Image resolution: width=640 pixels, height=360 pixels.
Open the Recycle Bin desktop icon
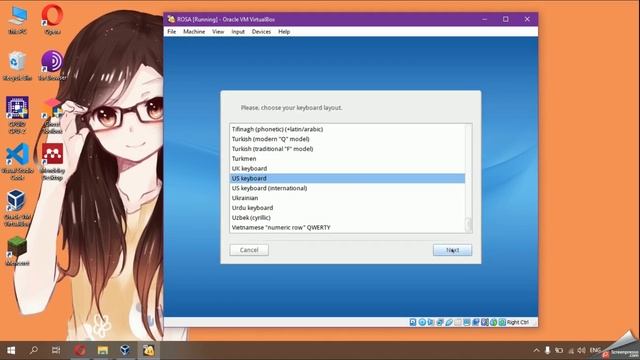[x=18, y=66]
